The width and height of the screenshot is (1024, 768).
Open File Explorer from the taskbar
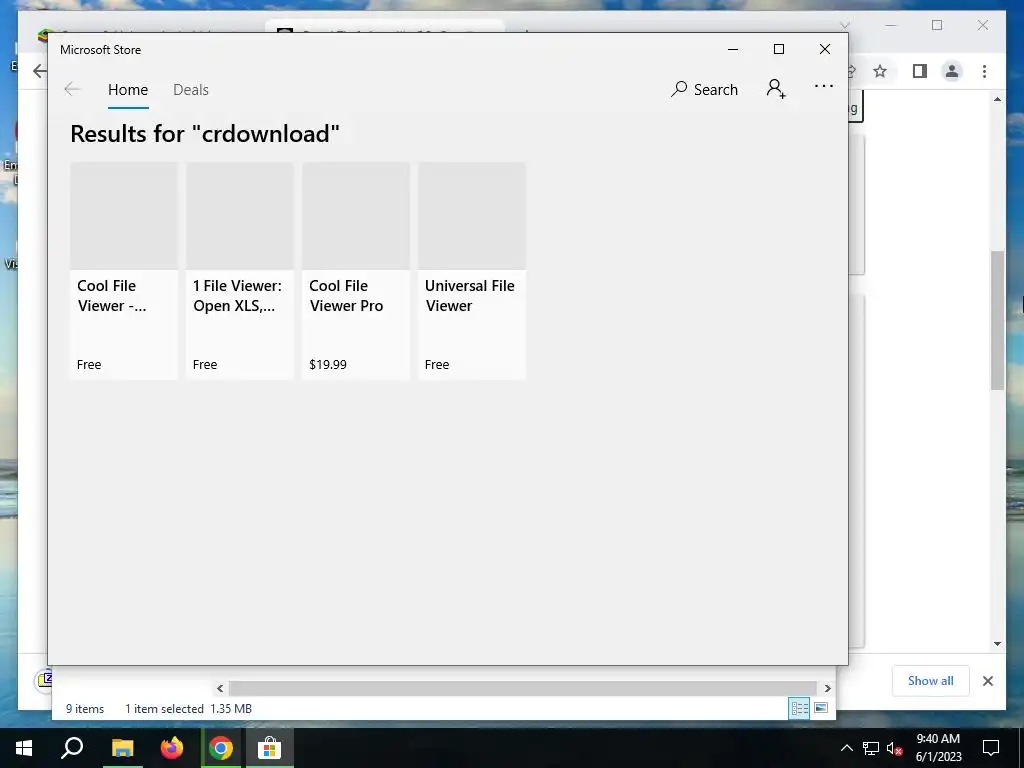[122, 748]
